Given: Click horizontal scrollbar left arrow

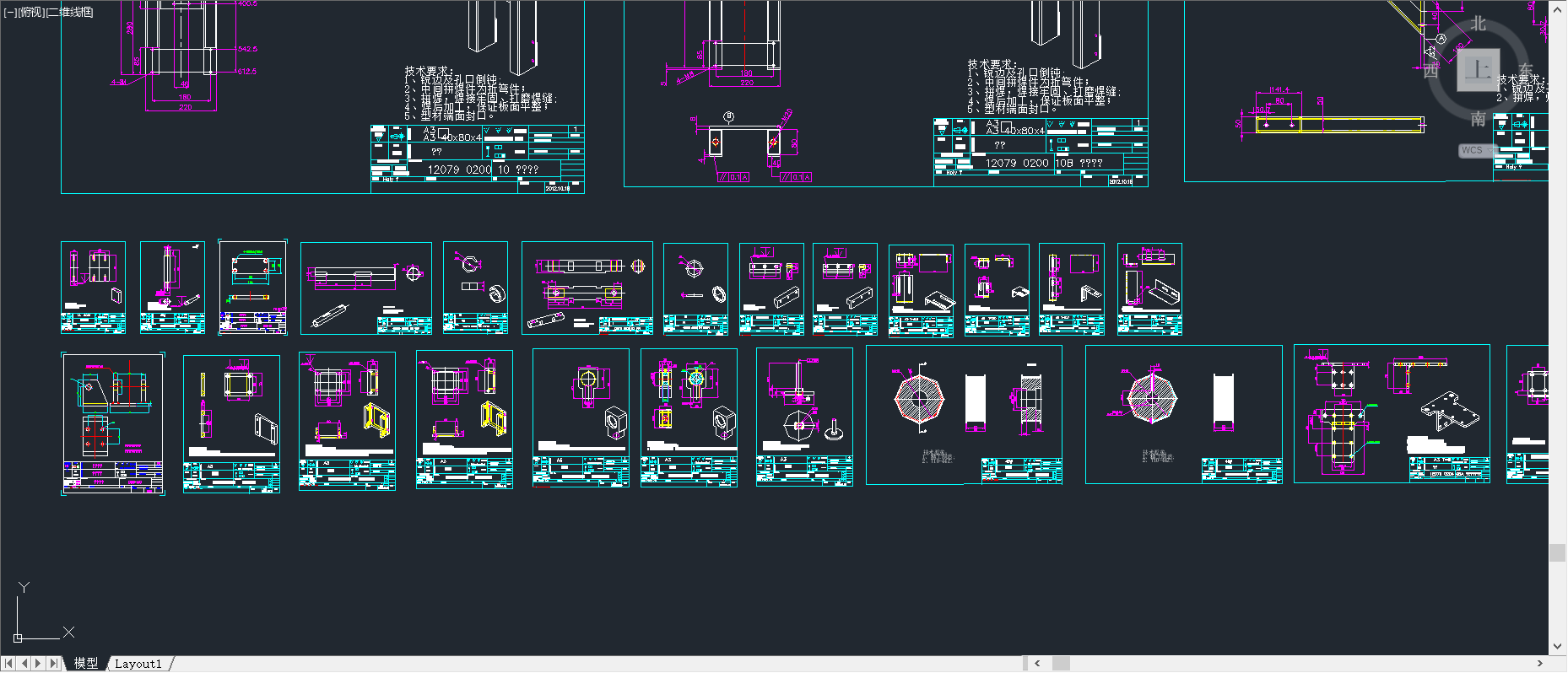Looking at the screenshot, I should pyautogui.click(x=1037, y=664).
